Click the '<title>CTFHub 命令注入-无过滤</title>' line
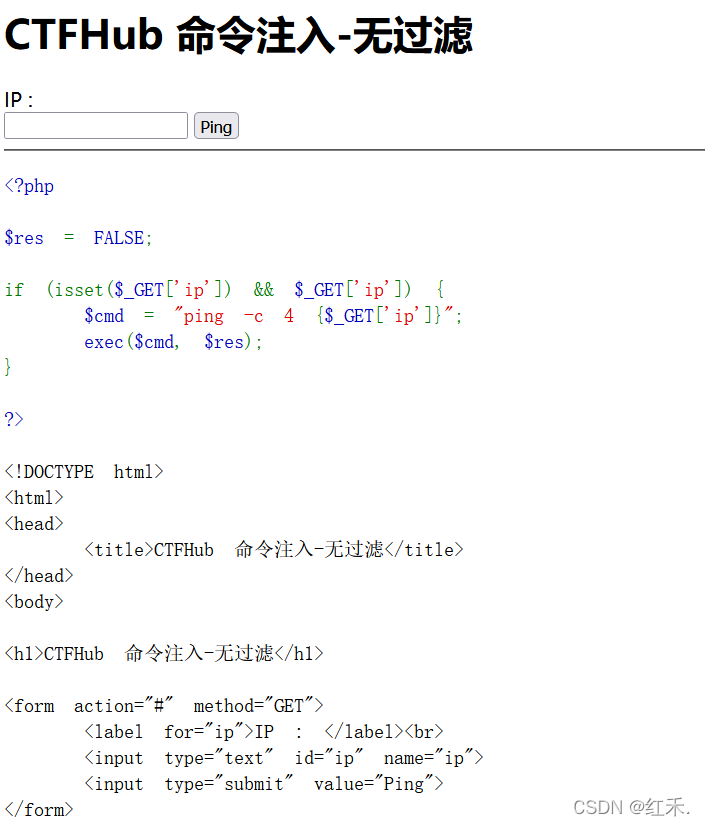This screenshot has height=826, width=705. tap(274, 549)
